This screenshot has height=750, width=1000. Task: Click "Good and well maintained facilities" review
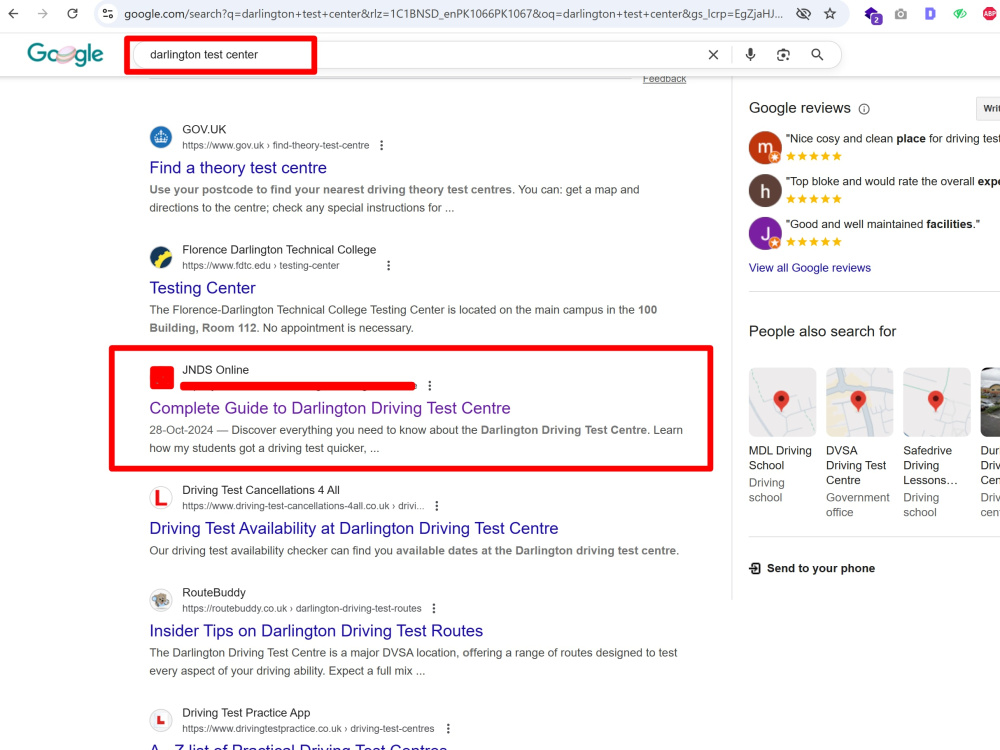[883, 224]
